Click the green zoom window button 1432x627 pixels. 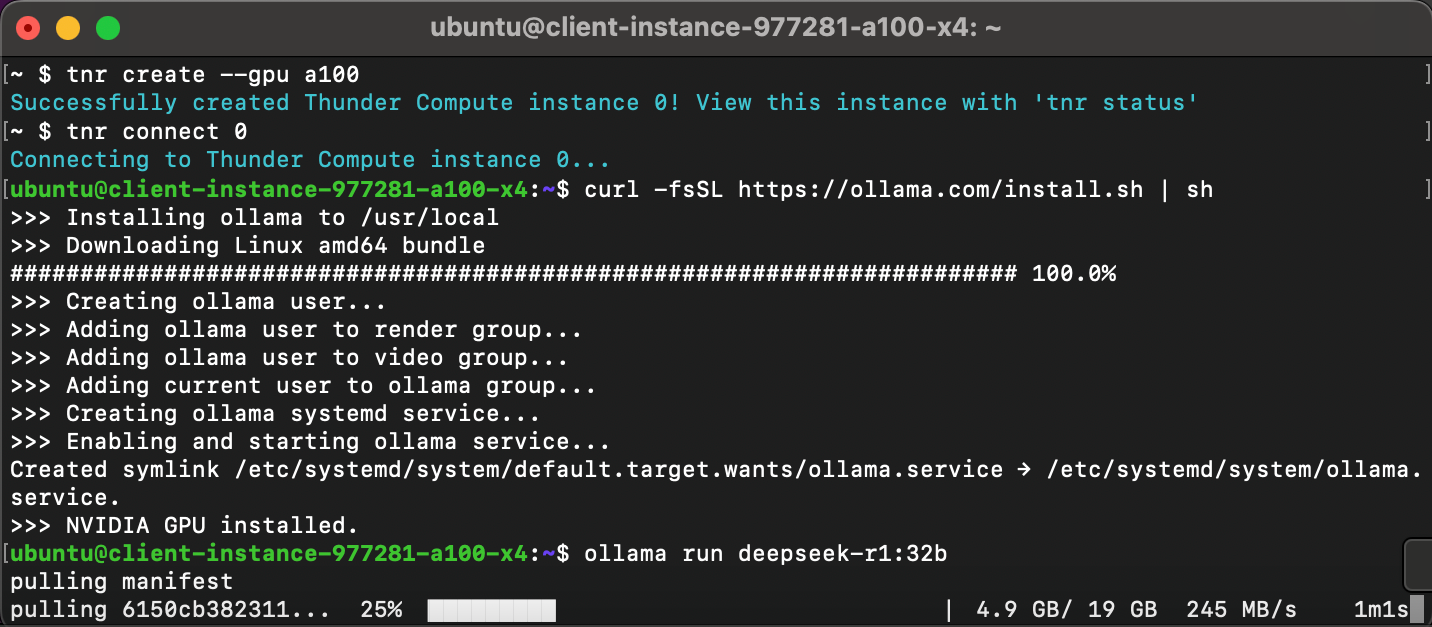pyautogui.click(x=107, y=28)
